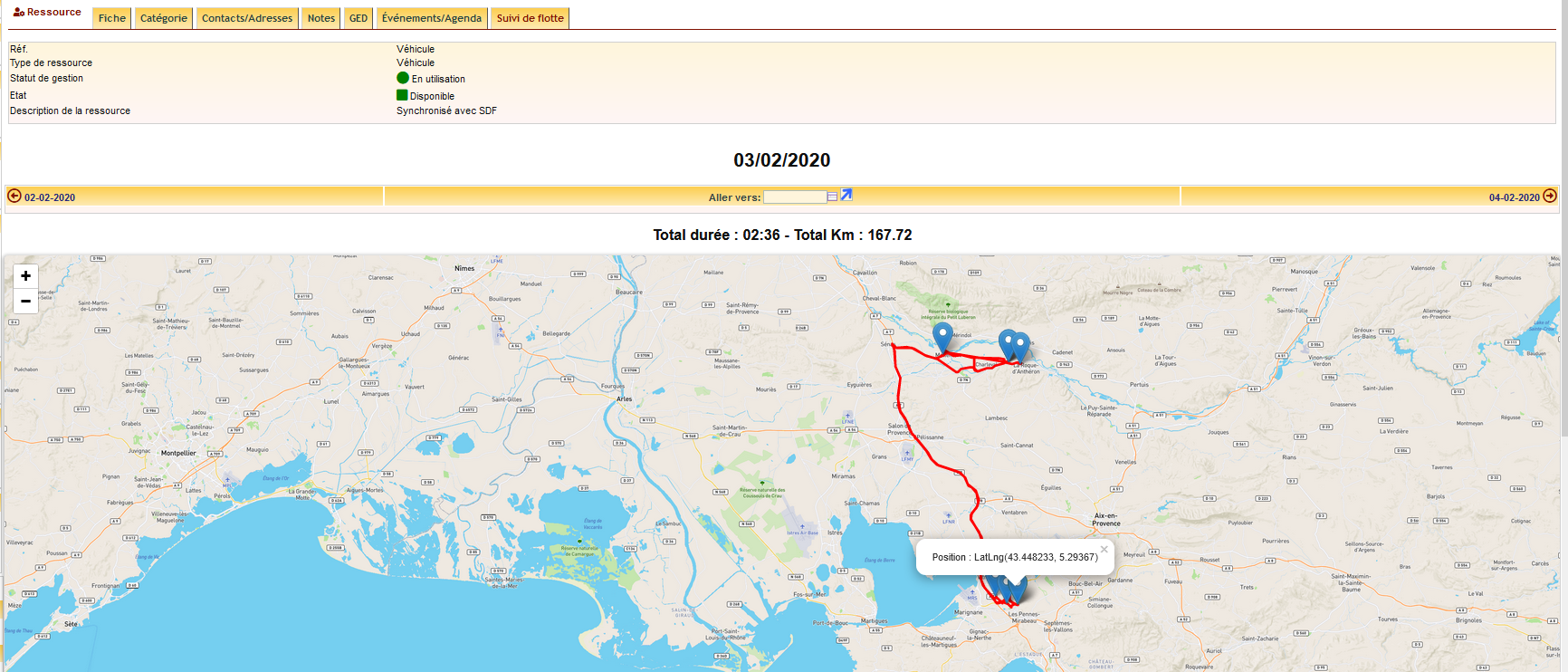Click the Lambesc map label
The width and height of the screenshot is (1568, 672).
(x=997, y=418)
